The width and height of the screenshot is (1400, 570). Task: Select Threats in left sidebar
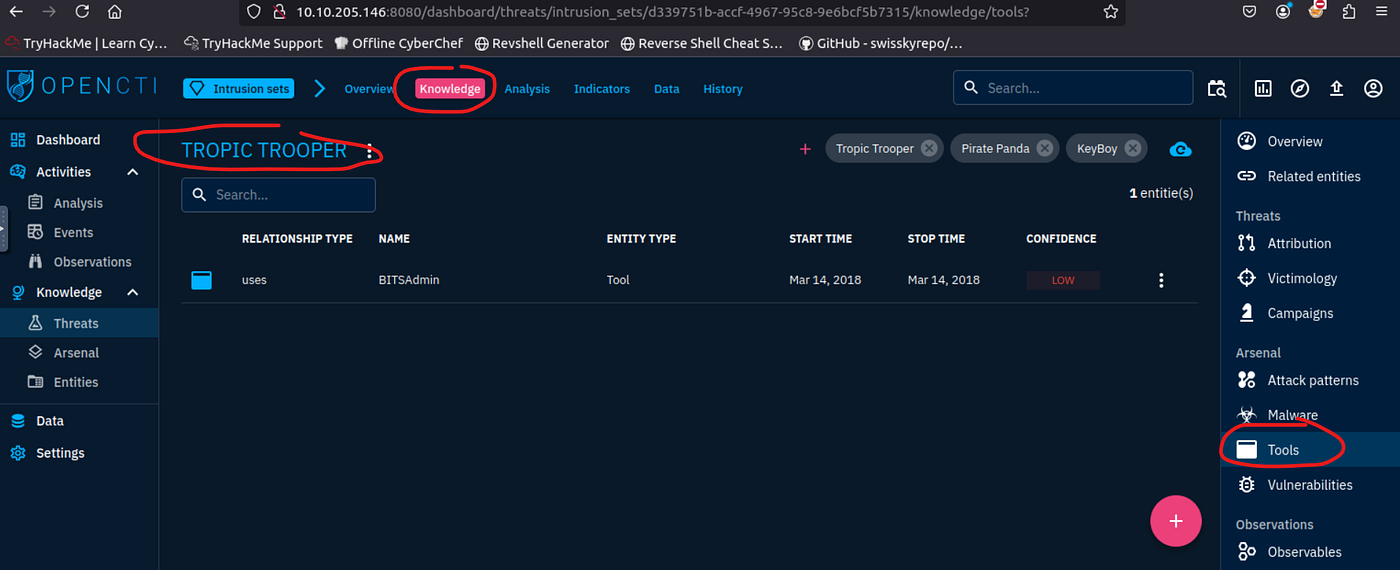79,323
